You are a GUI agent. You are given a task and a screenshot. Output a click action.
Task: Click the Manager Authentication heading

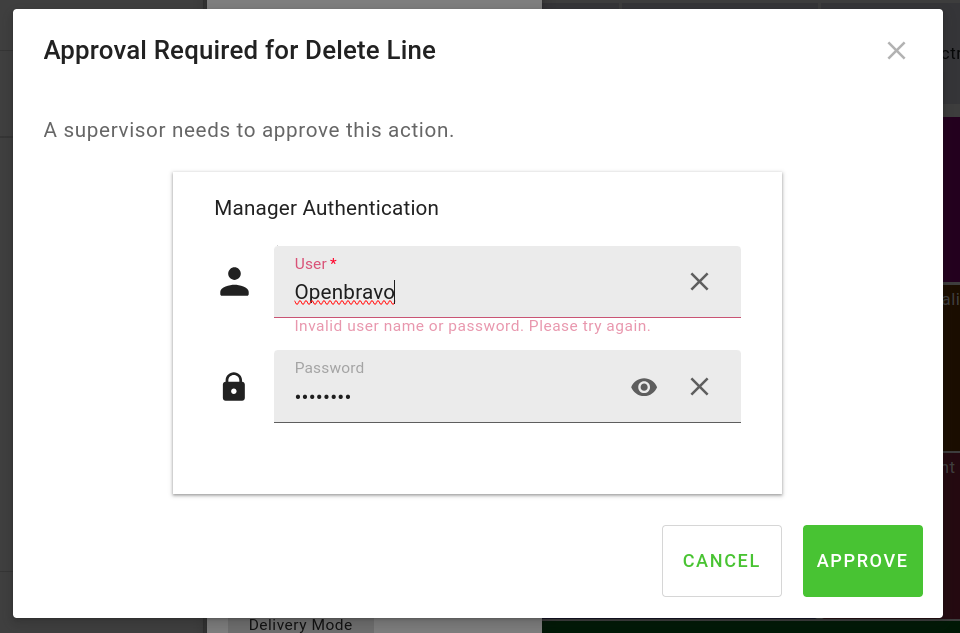[326, 208]
